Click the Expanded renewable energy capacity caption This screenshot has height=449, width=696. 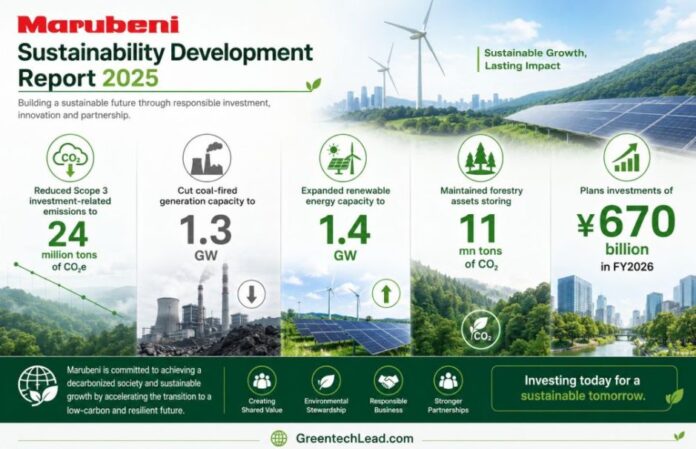point(345,196)
